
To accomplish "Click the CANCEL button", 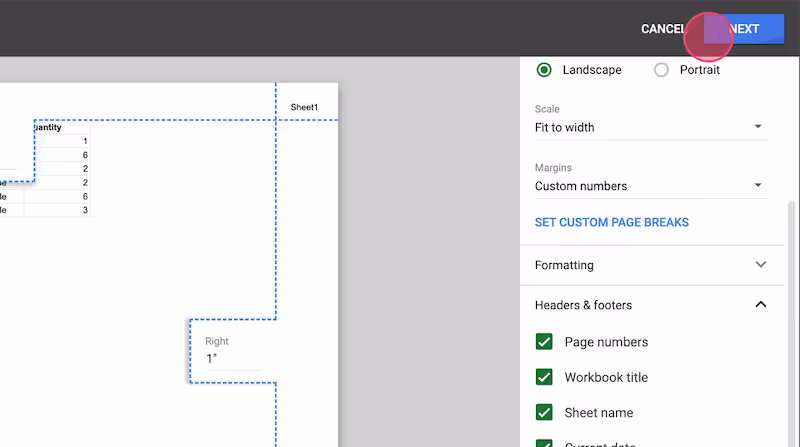I will [663, 29].
